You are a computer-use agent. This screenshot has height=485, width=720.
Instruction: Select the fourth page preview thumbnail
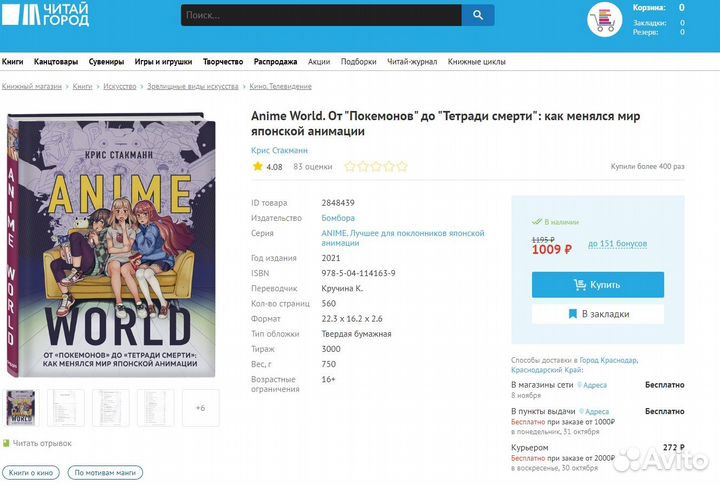[x=156, y=407]
